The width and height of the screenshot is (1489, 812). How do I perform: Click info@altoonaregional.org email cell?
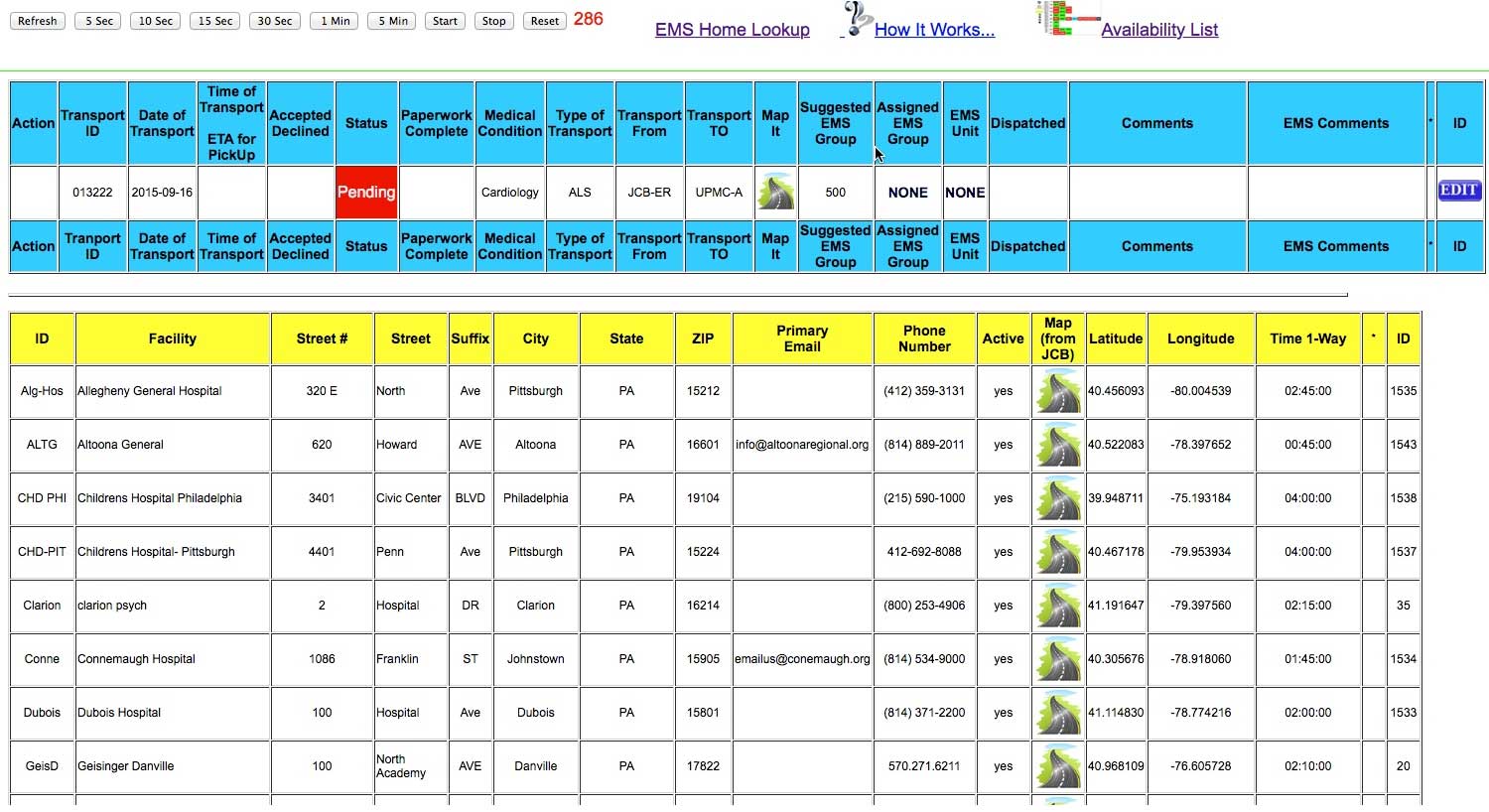802,445
